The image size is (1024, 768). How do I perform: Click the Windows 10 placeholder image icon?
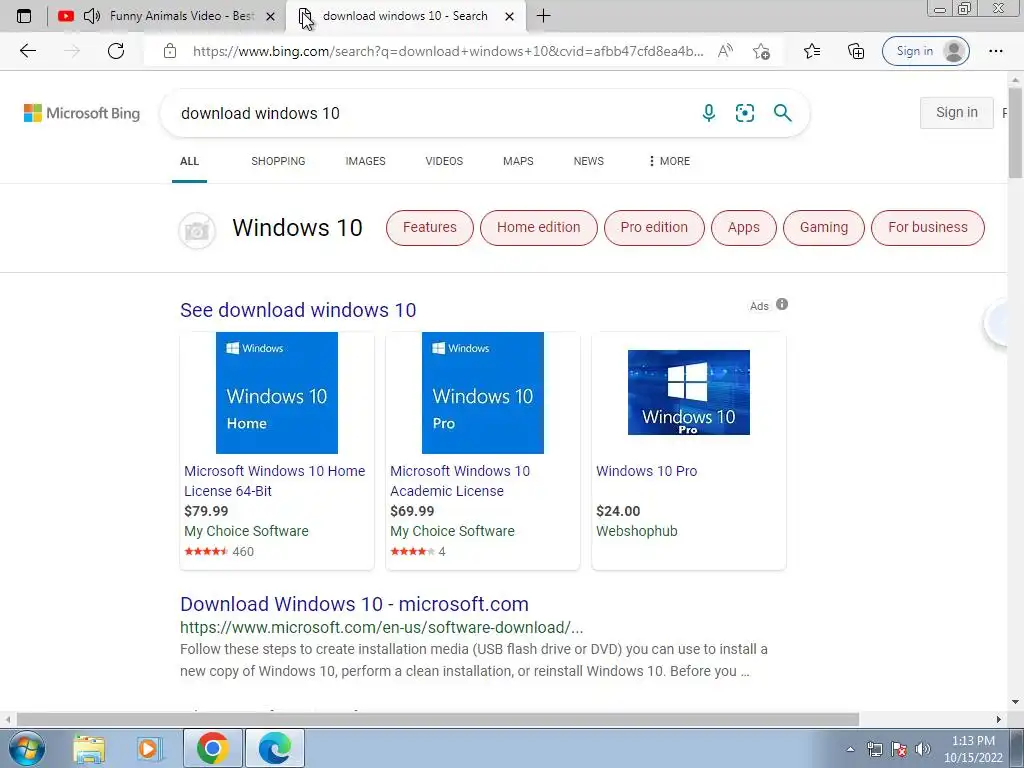coord(197,231)
